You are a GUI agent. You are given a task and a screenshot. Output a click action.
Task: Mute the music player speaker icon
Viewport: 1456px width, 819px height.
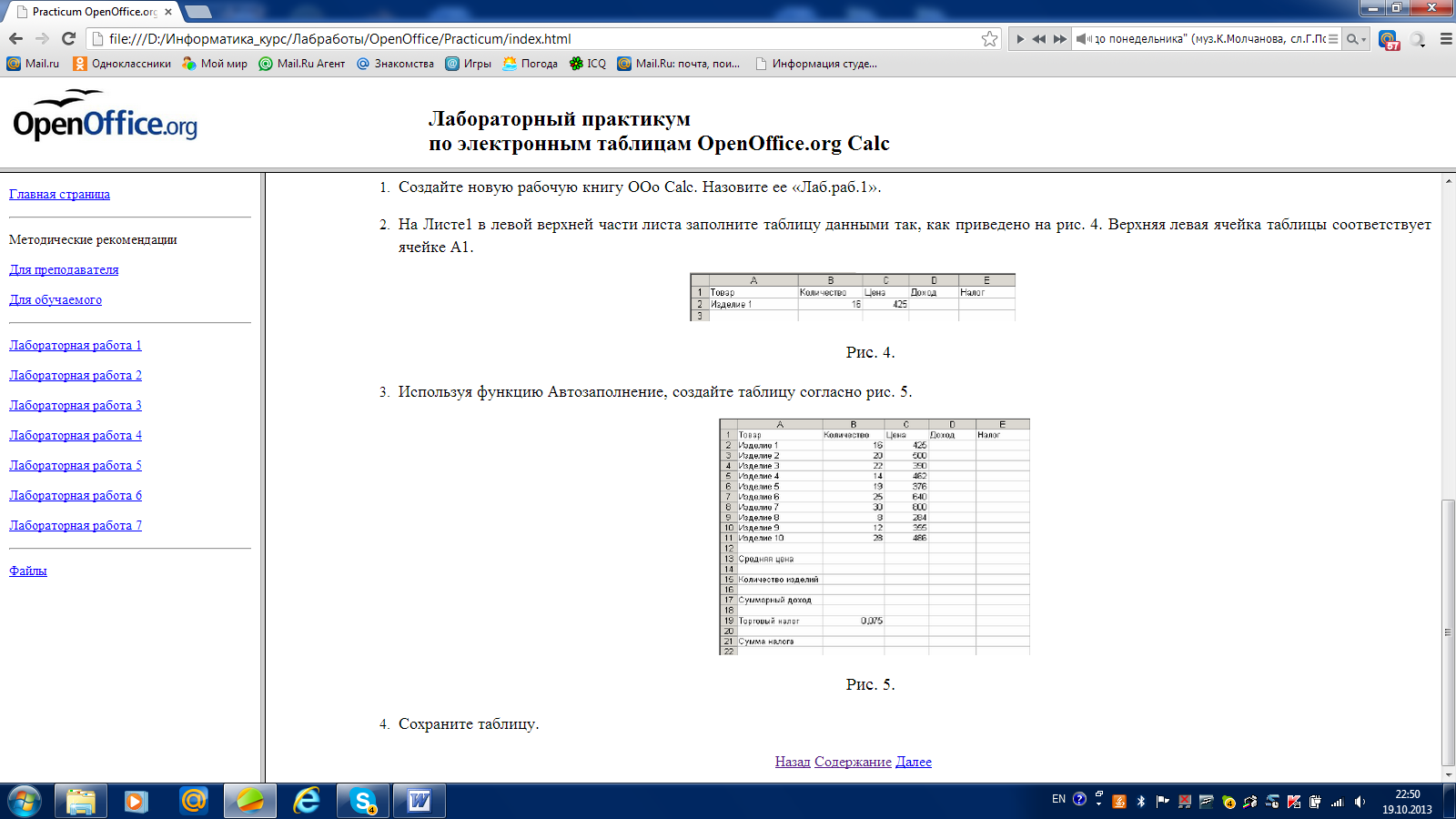1083,39
